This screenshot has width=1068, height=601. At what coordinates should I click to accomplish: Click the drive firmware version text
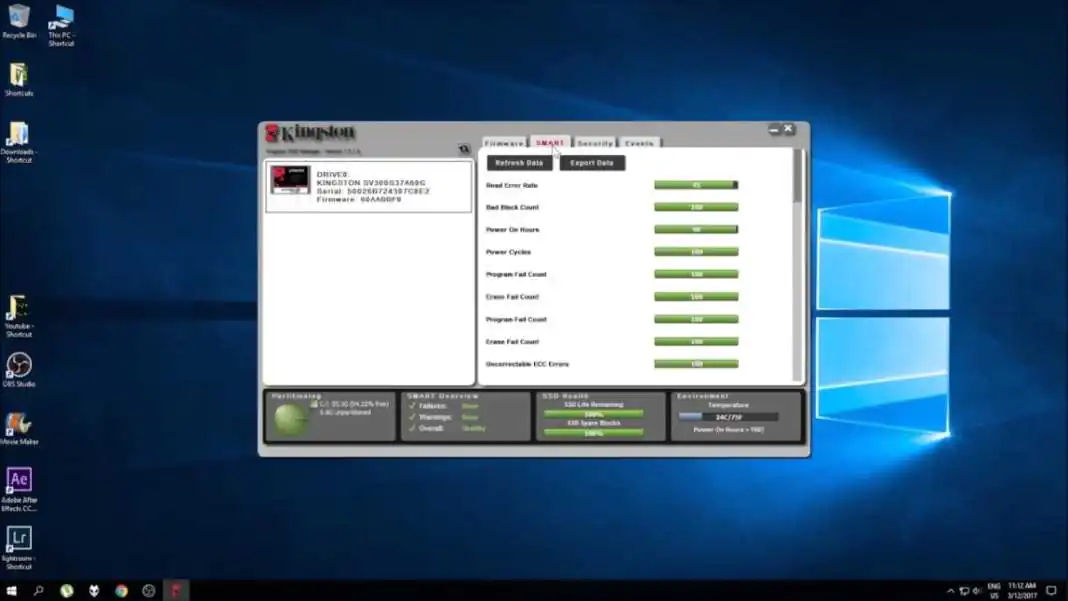tap(359, 200)
